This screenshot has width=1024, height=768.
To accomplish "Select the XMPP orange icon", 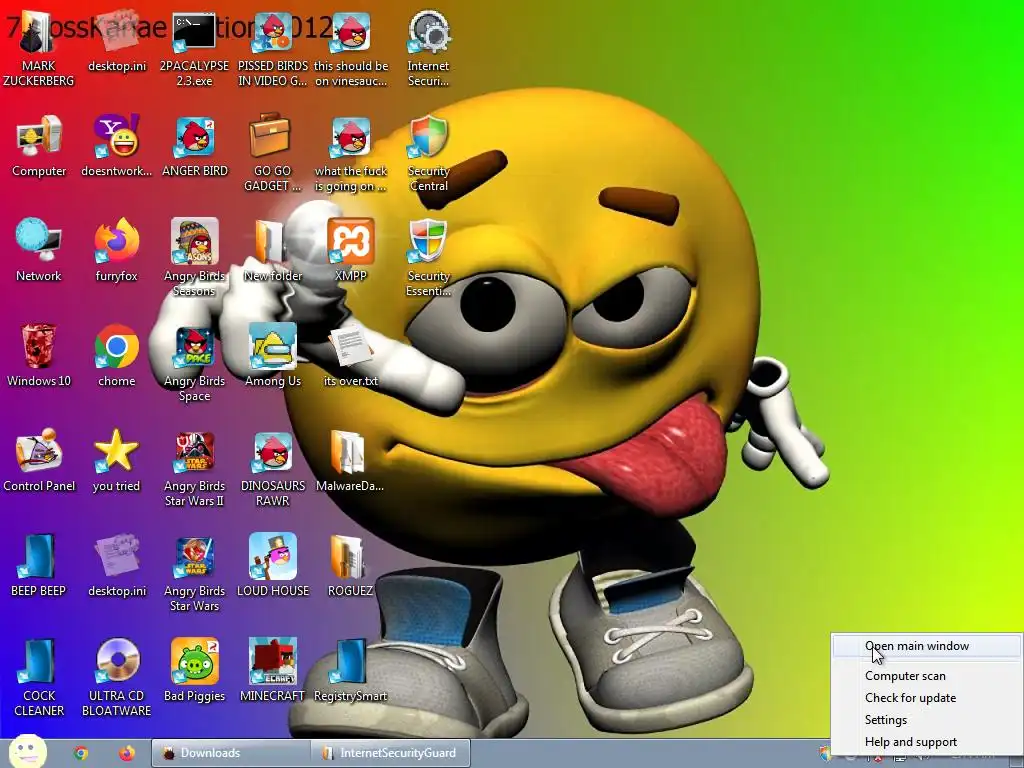I will coord(351,251).
